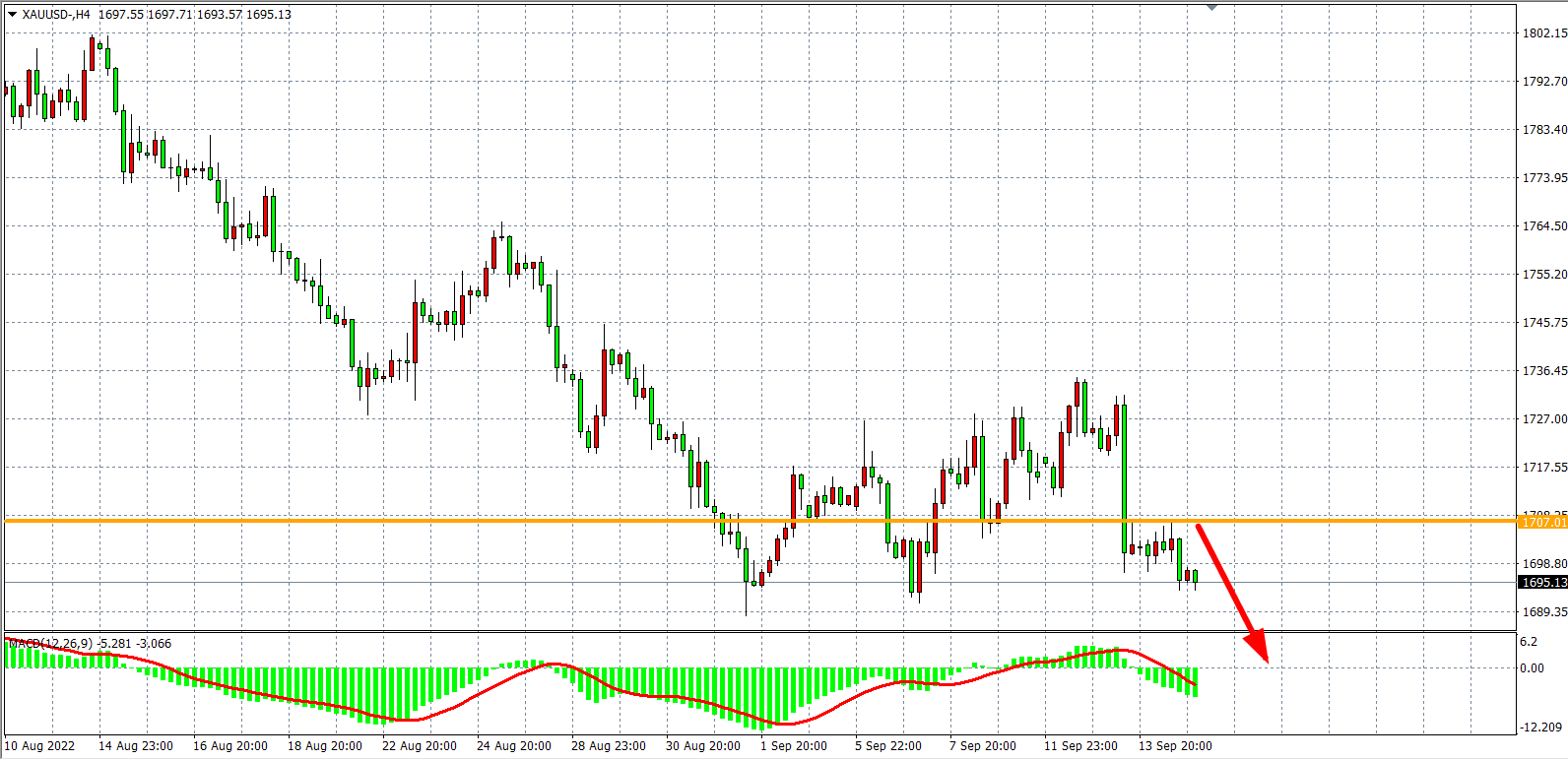Image resolution: width=1568 pixels, height=760 pixels.
Task: Click the 13 Sep 20:00 date label
Action: (1175, 746)
